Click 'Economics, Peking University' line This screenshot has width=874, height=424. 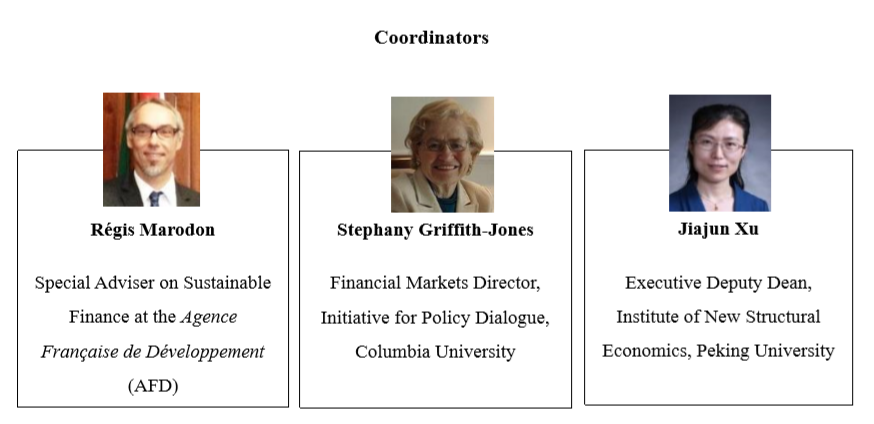718,350
